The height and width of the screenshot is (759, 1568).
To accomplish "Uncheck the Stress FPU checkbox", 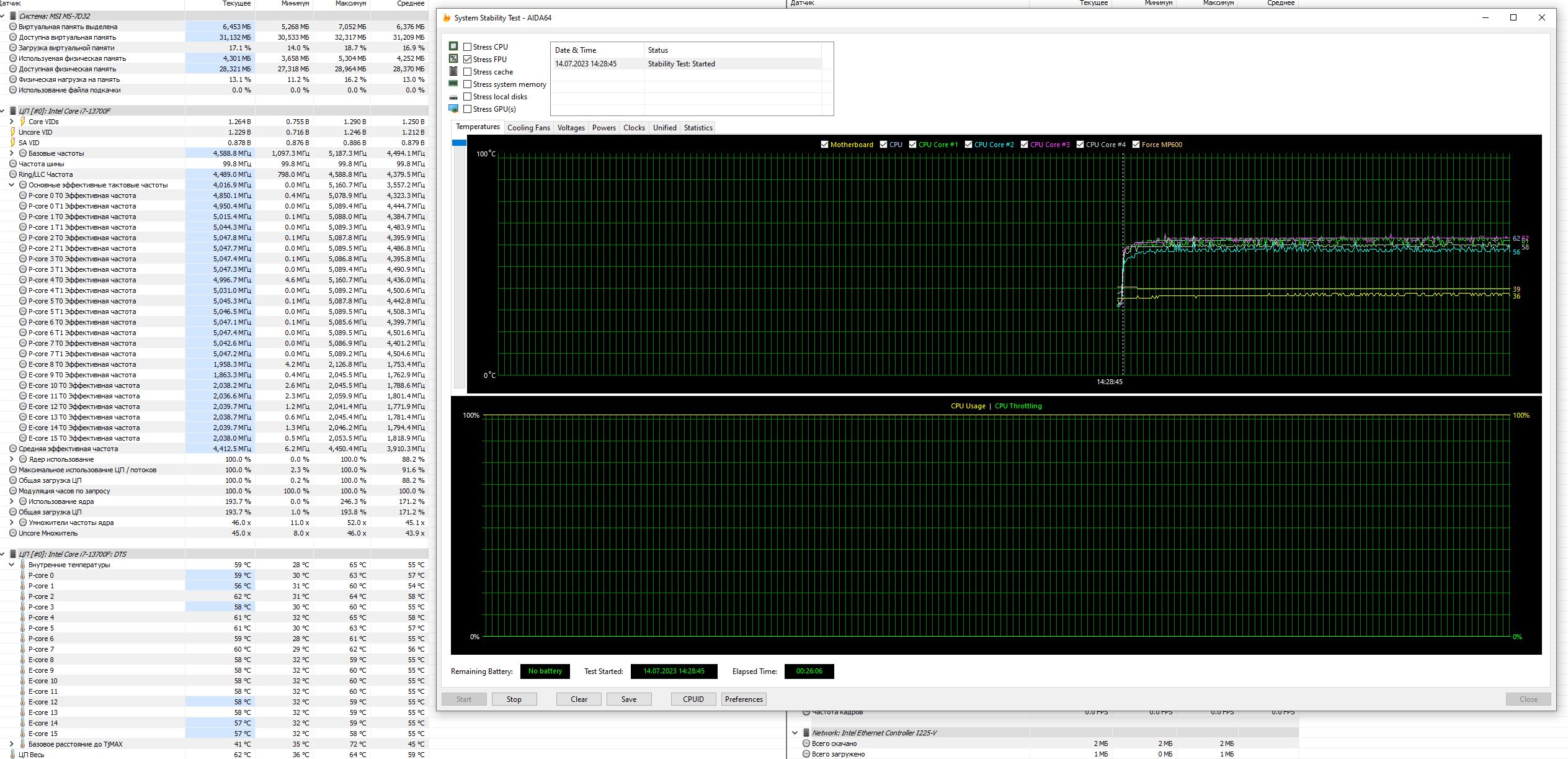I will (468, 60).
